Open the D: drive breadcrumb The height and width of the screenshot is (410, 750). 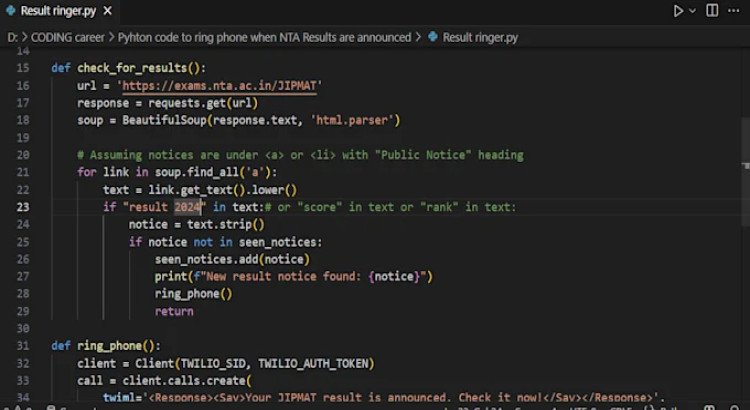(x=12, y=37)
